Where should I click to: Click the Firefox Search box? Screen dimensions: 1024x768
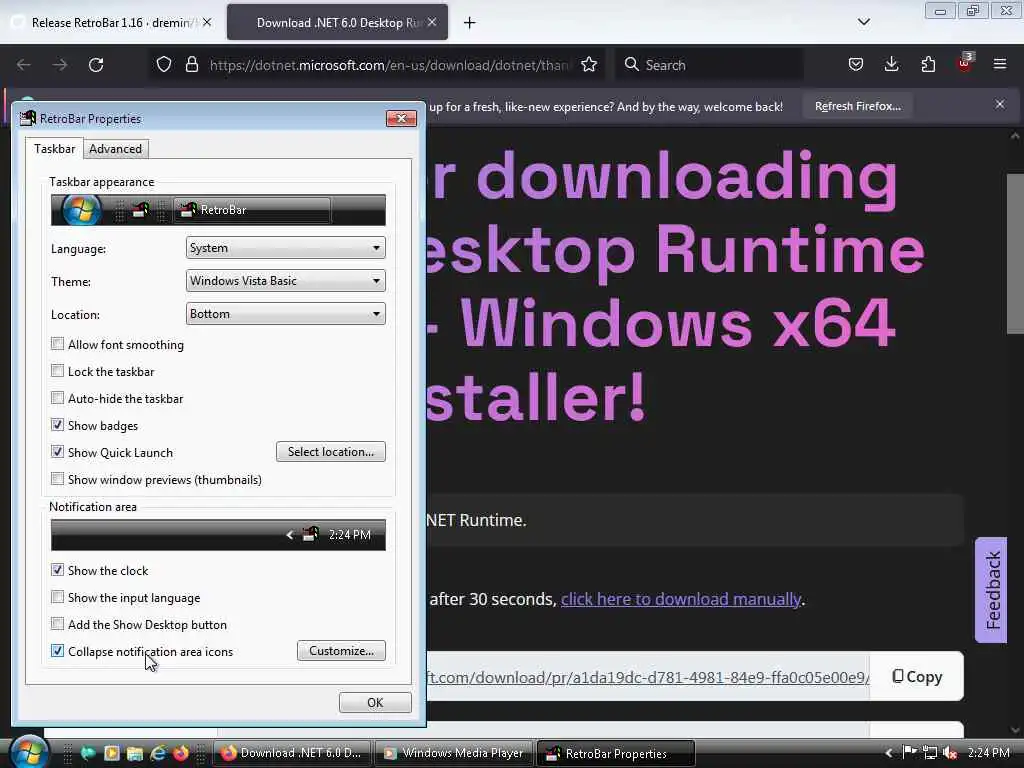[709, 65]
